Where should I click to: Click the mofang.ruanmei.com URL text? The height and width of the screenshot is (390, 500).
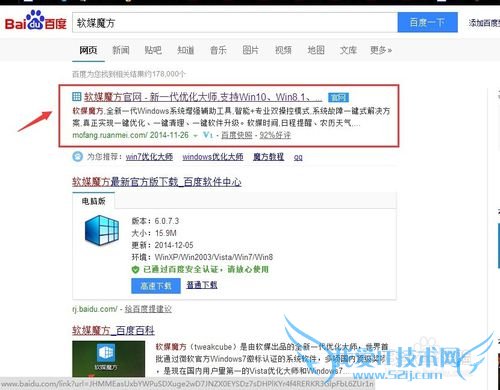[110, 135]
